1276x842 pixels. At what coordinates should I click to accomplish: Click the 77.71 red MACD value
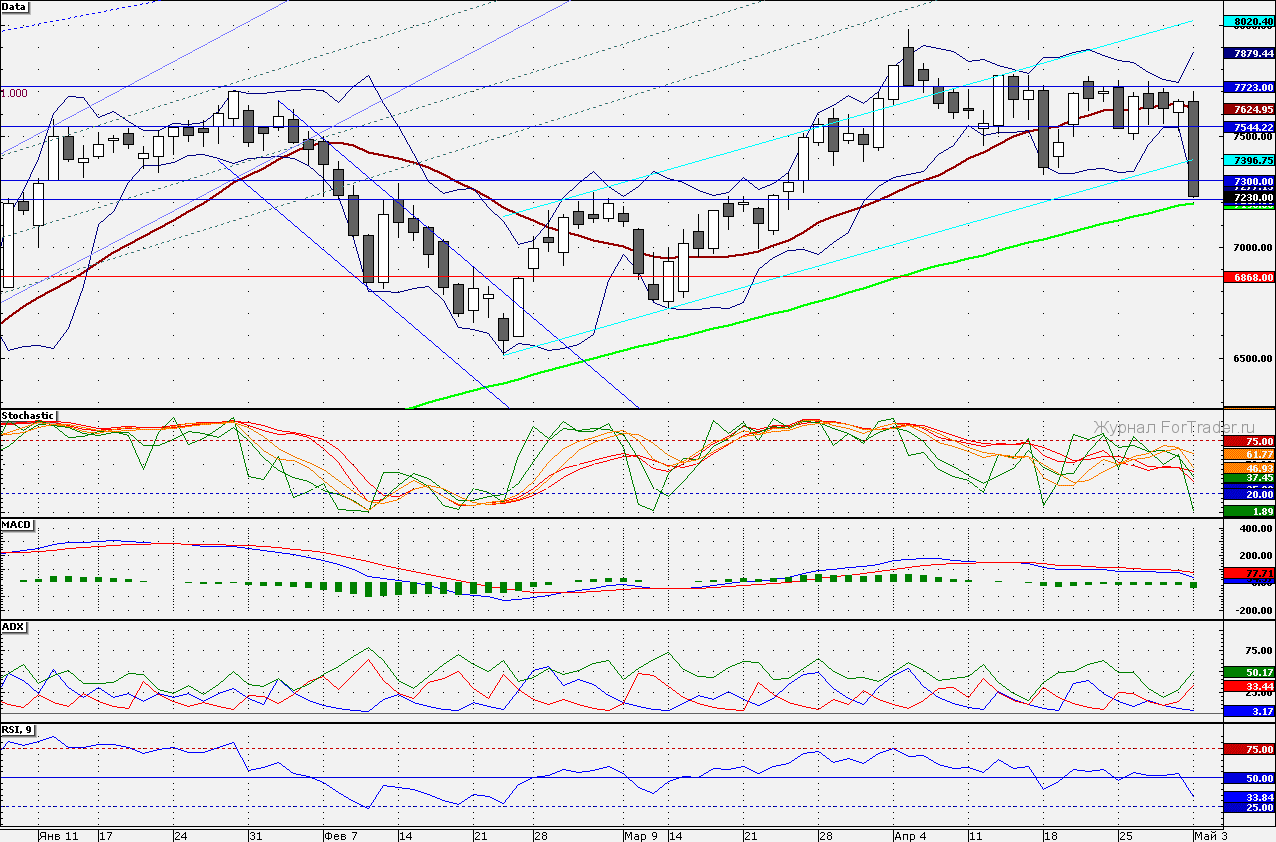click(1249, 573)
